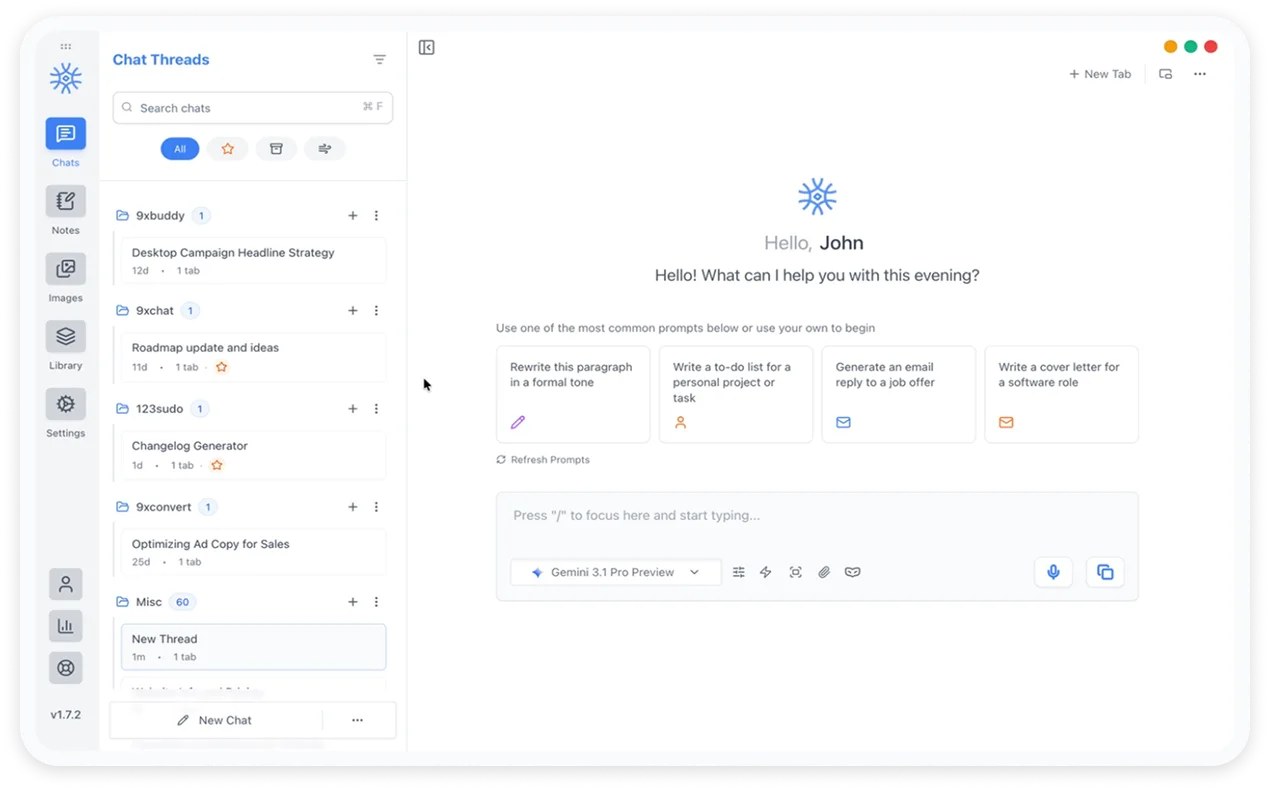
Task: Add a chat to 9xchat folder
Action: [353, 311]
